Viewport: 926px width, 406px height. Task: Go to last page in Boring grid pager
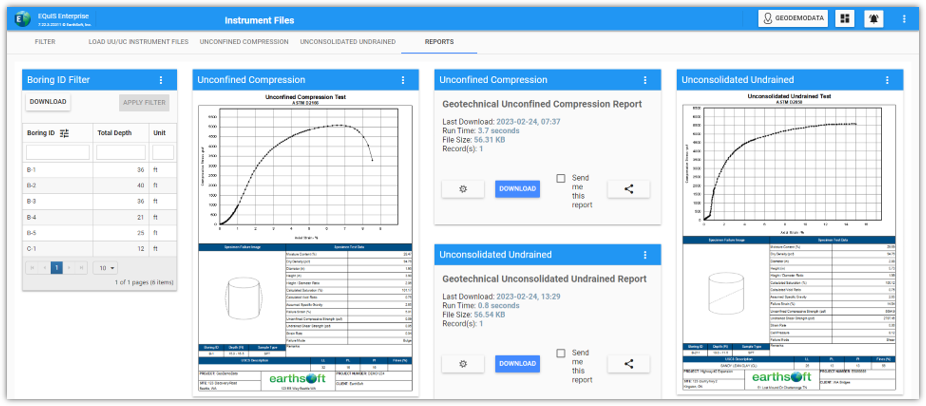pos(82,268)
